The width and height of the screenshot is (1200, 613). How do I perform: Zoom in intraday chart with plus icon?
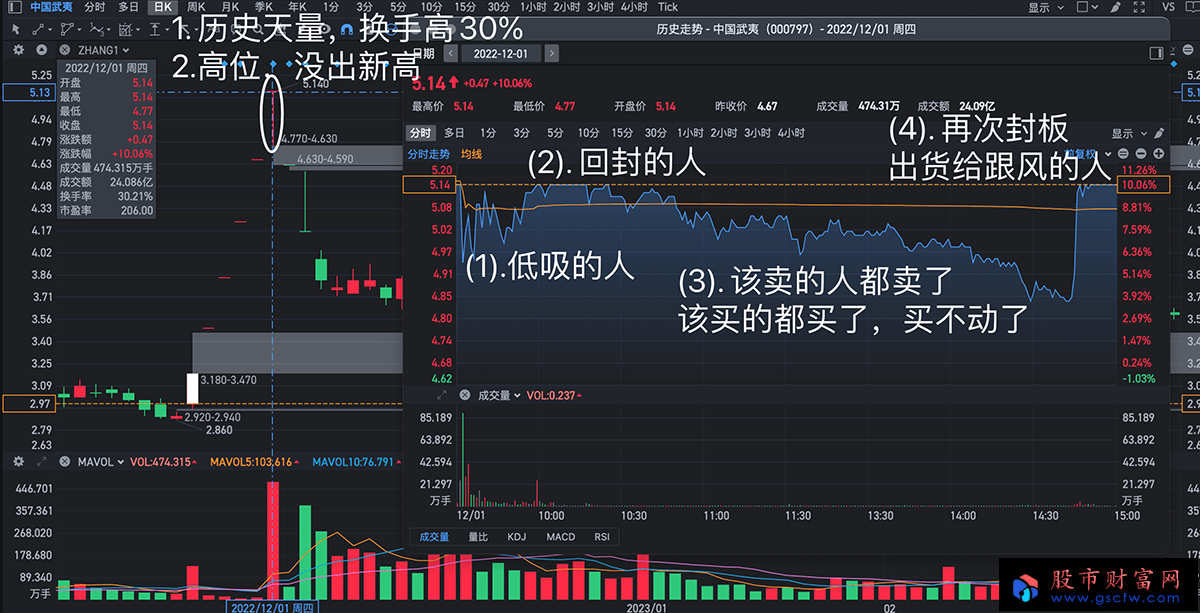tap(1158, 154)
